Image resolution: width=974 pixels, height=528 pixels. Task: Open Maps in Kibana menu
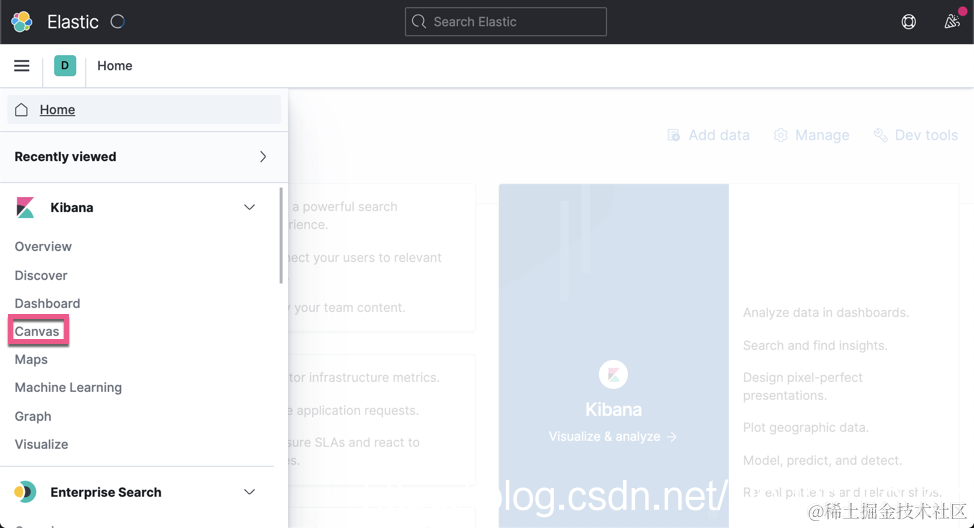31,360
